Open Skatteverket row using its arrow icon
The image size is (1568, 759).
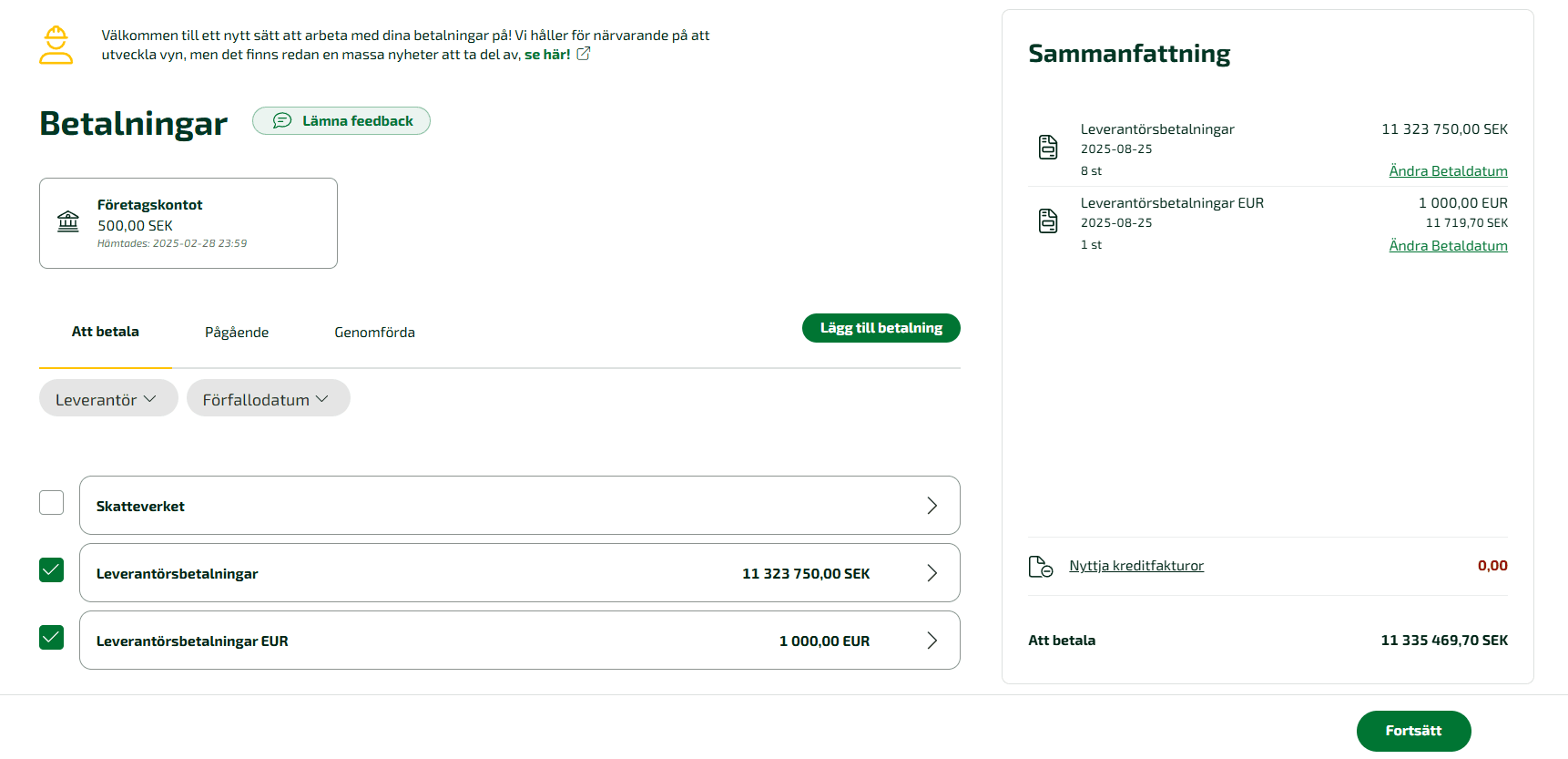932,506
